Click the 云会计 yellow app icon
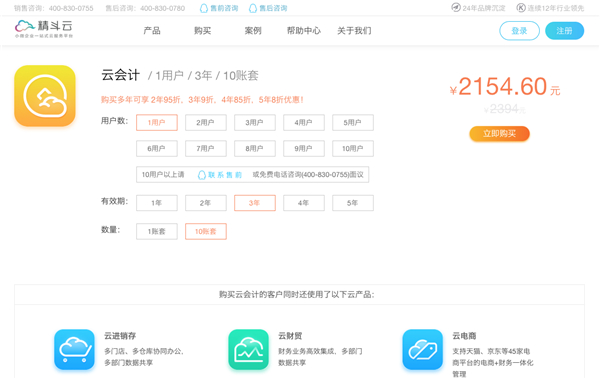Screen dimensions: 600x379 tap(45, 96)
